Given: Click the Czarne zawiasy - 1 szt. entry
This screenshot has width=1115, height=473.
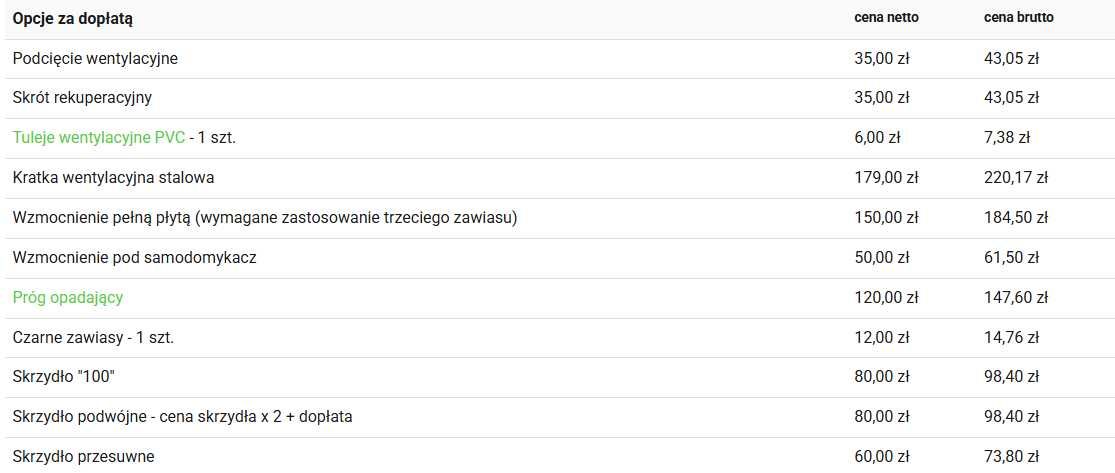Looking at the screenshot, I should 93,337.
